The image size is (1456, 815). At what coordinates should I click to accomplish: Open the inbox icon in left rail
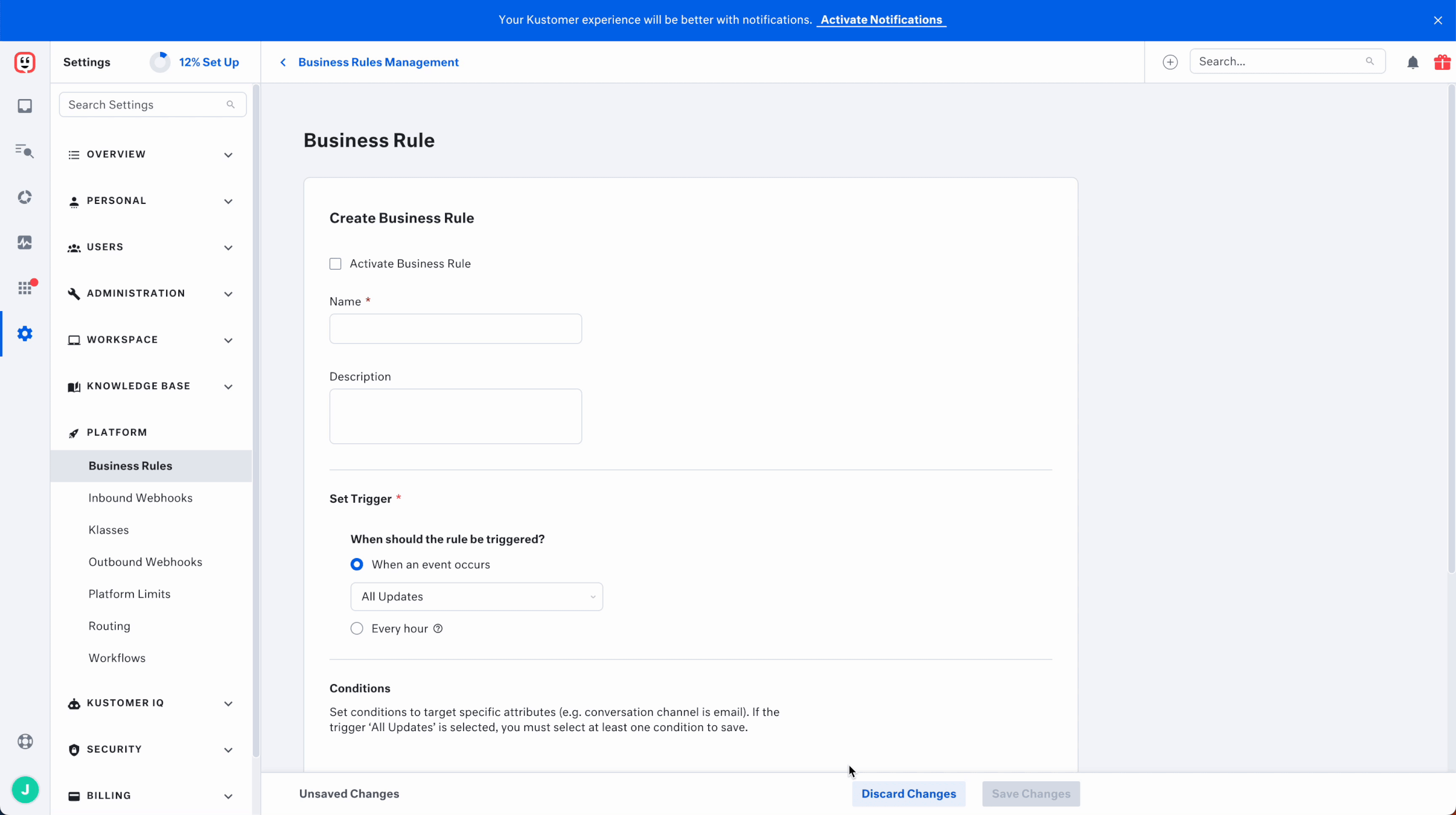(x=24, y=106)
